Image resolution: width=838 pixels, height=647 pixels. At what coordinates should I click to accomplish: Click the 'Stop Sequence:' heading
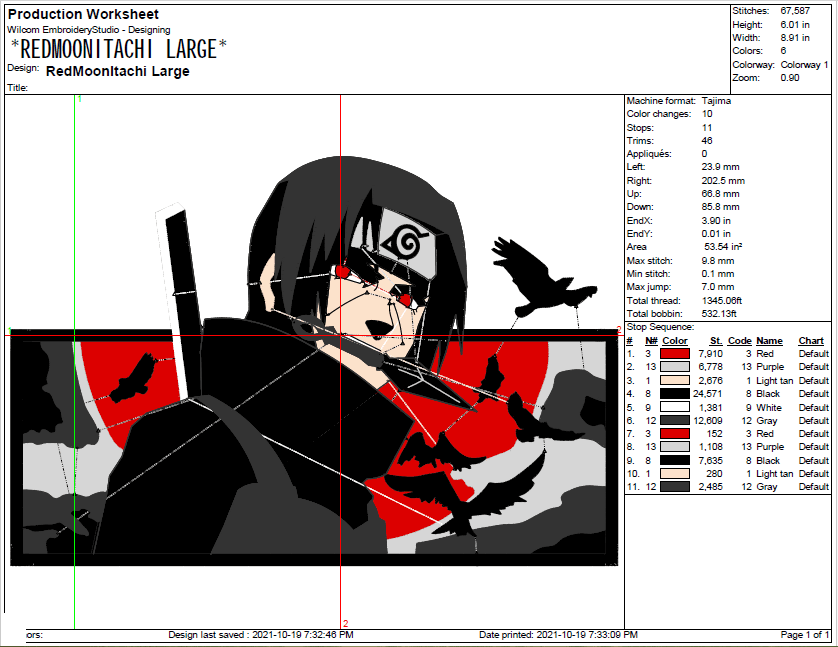pyautogui.click(x=661, y=327)
